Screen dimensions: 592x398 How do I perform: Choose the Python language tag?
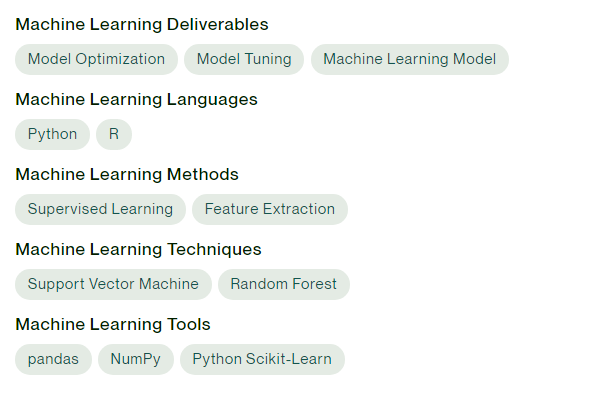click(x=52, y=134)
